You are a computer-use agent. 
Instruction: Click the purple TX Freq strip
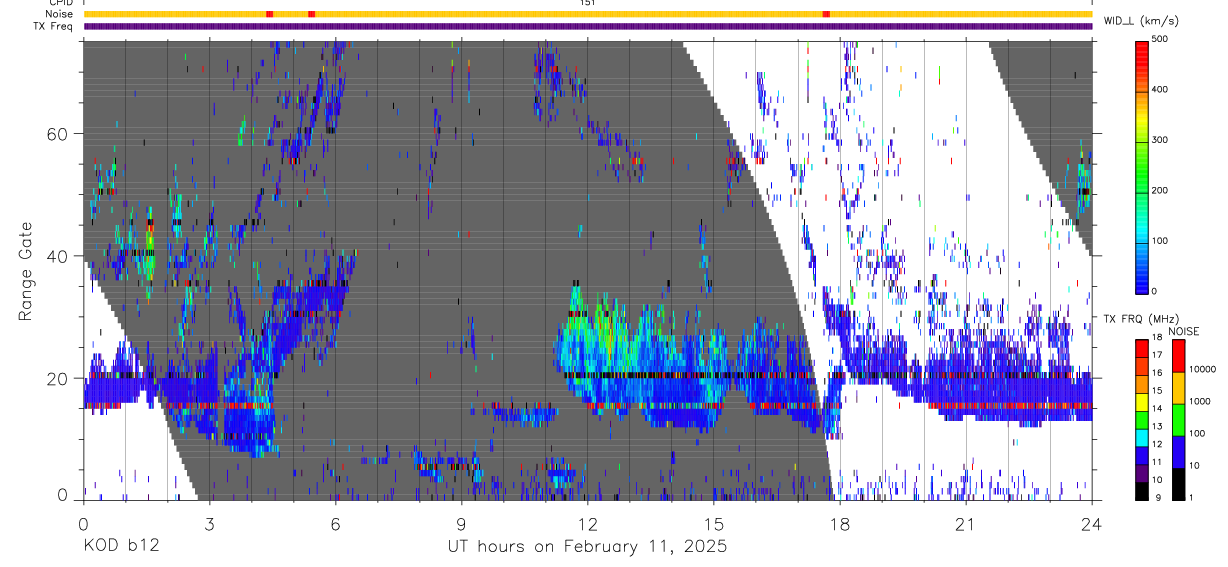coord(587,26)
